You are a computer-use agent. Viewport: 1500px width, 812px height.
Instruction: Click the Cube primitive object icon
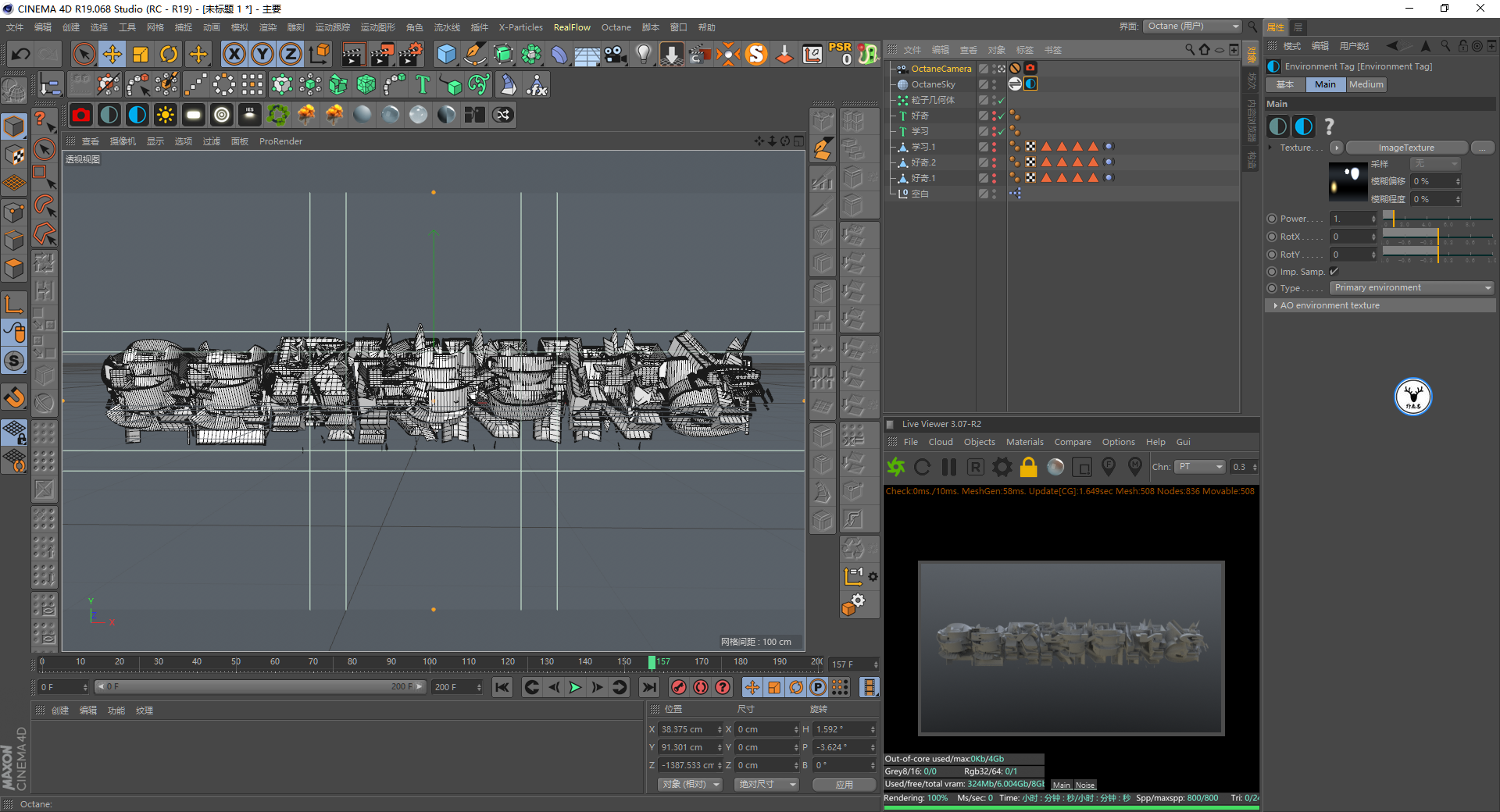(x=446, y=54)
